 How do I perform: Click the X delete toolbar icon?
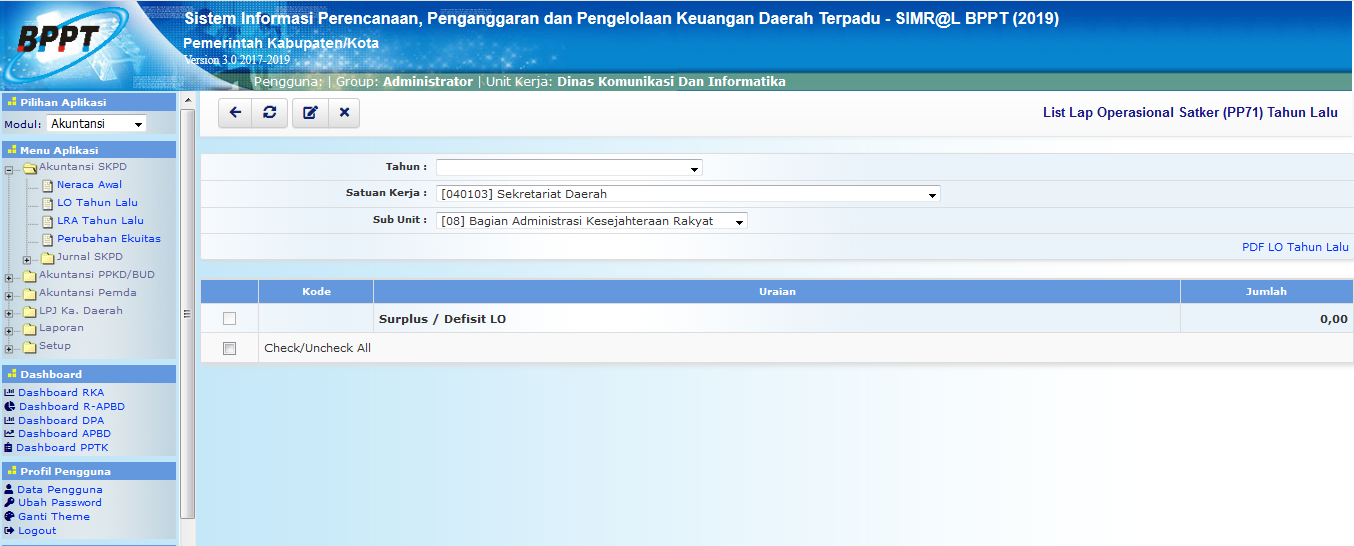pyautogui.click(x=344, y=113)
